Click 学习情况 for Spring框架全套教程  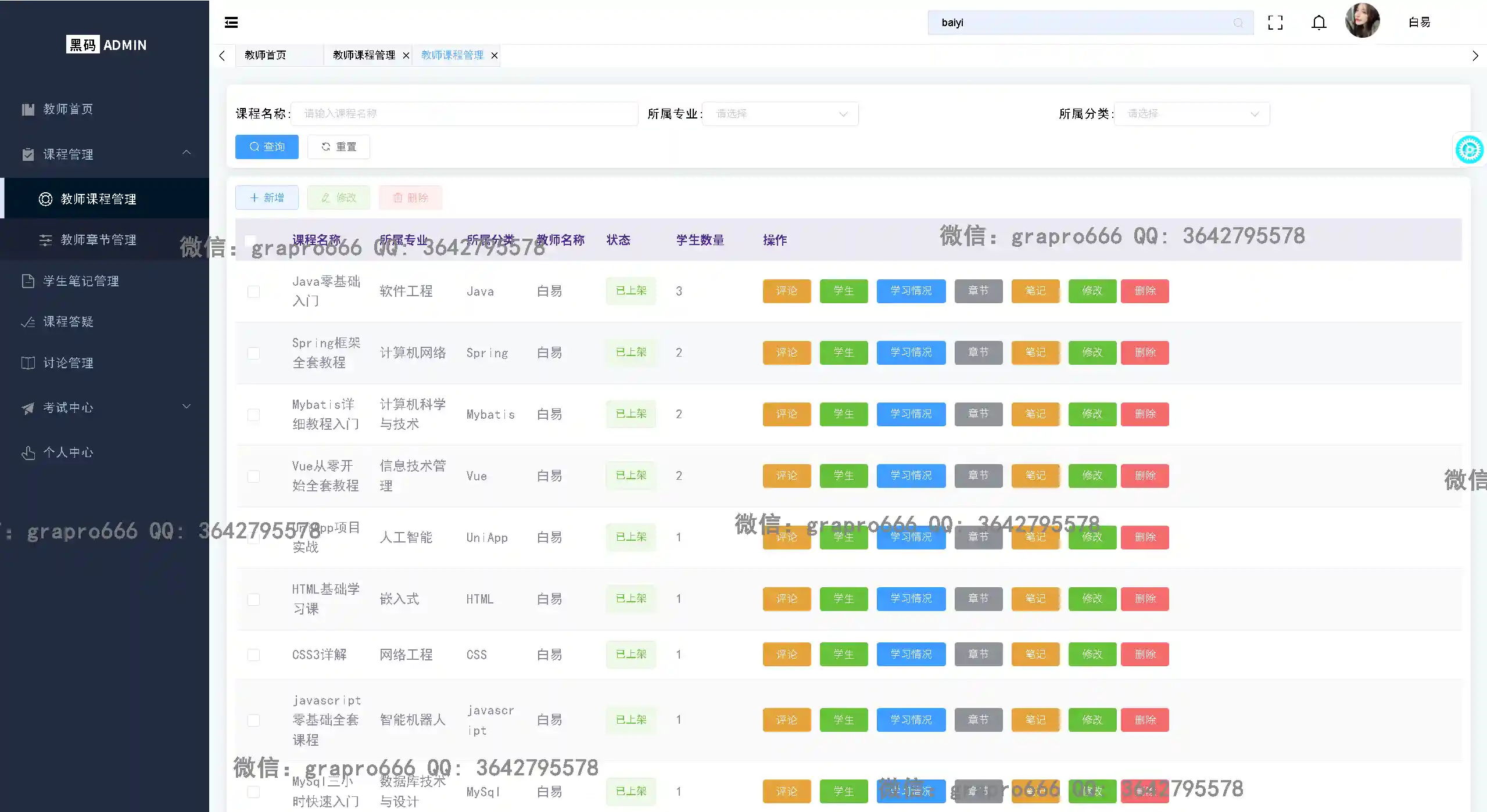tap(911, 353)
